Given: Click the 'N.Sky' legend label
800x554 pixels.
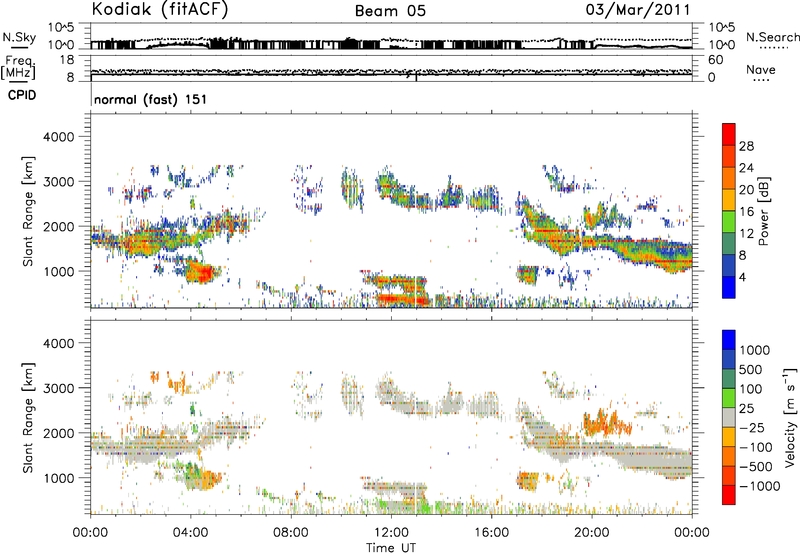Looking at the screenshot, I should [19, 37].
